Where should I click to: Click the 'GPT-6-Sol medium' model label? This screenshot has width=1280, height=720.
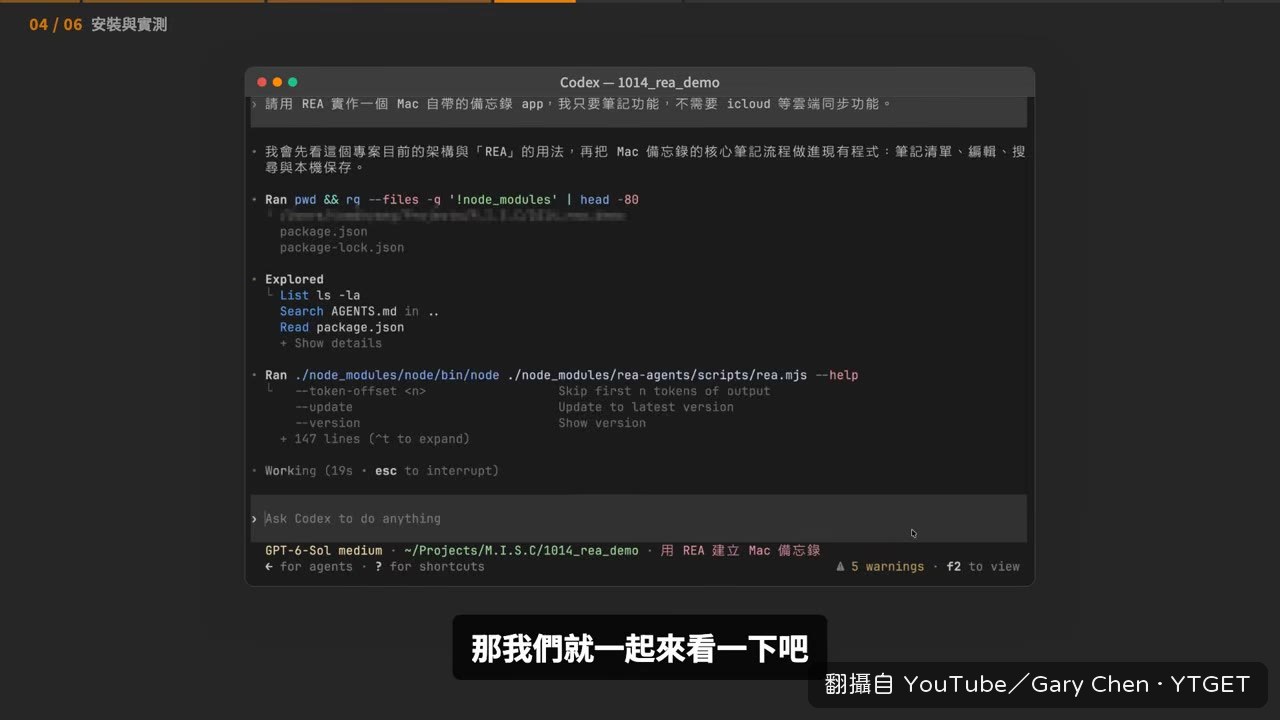pos(323,550)
